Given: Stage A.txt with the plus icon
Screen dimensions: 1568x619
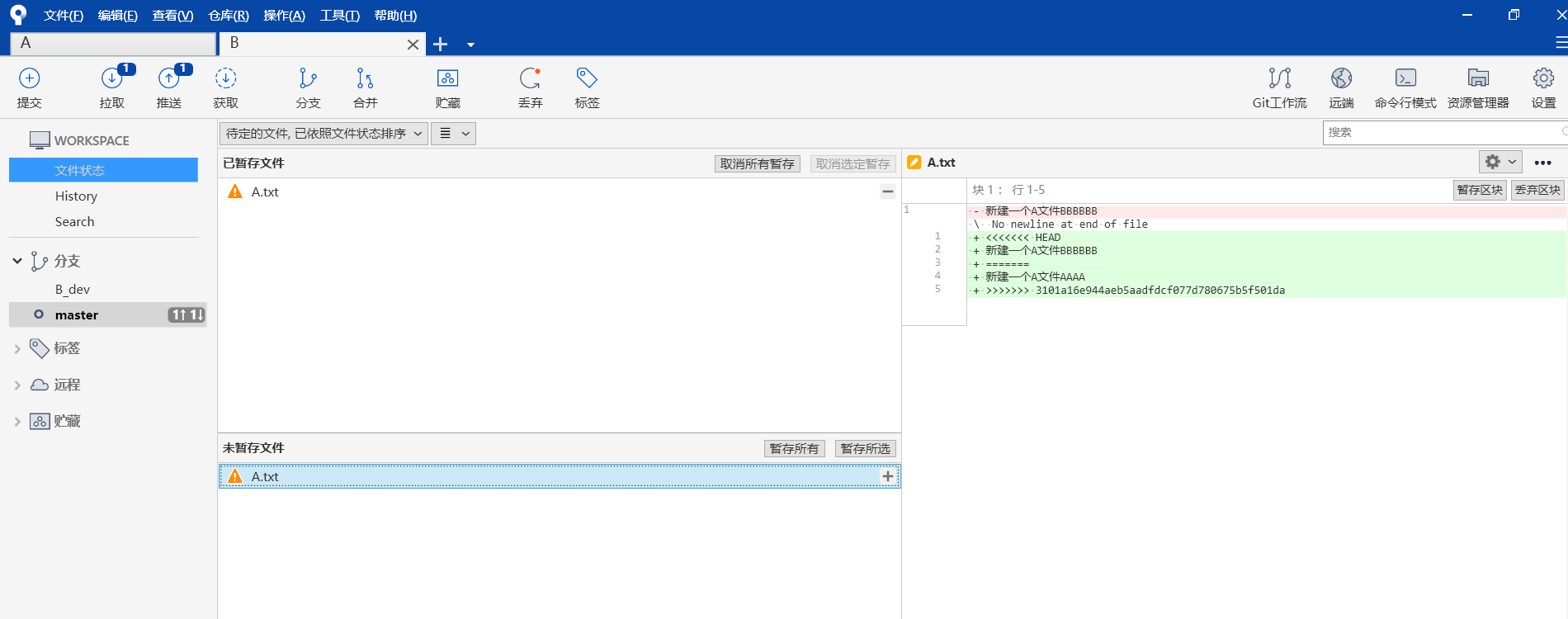Looking at the screenshot, I should point(888,476).
